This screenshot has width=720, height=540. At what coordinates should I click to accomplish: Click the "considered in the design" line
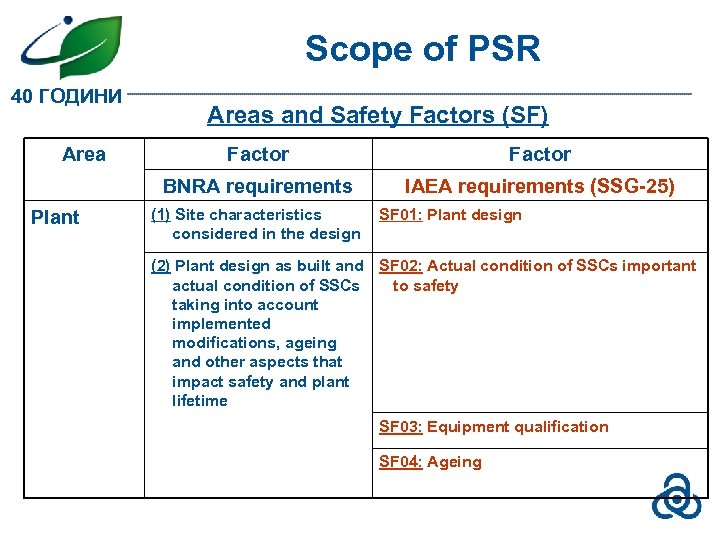click(x=266, y=234)
